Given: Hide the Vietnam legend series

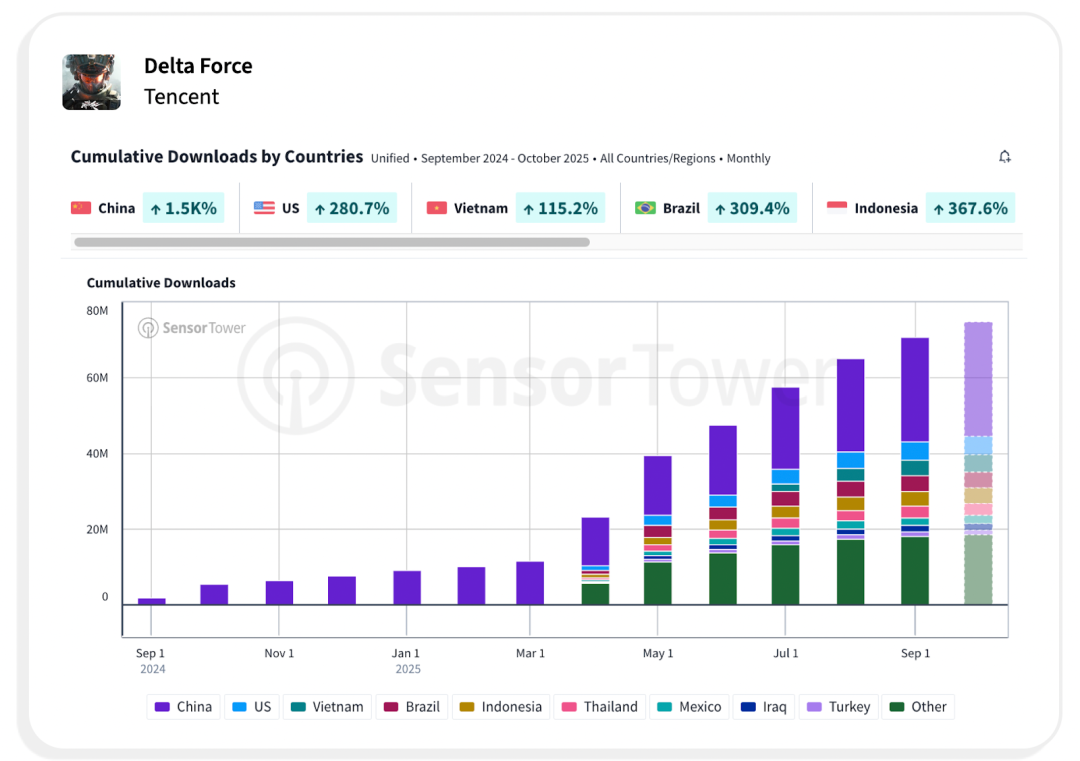Looking at the screenshot, I should coord(327,707).
